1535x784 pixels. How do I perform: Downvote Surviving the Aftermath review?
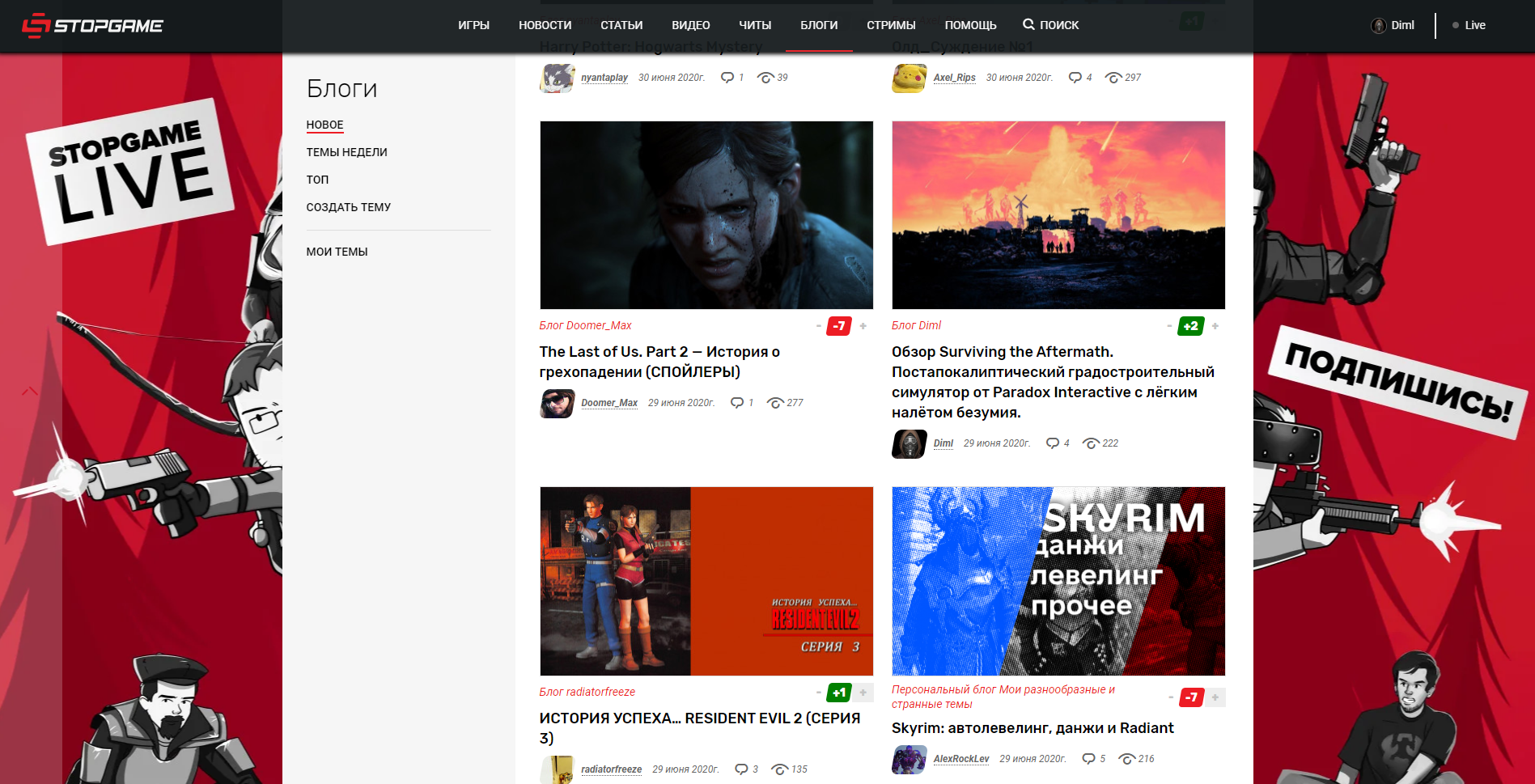[1169, 326]
